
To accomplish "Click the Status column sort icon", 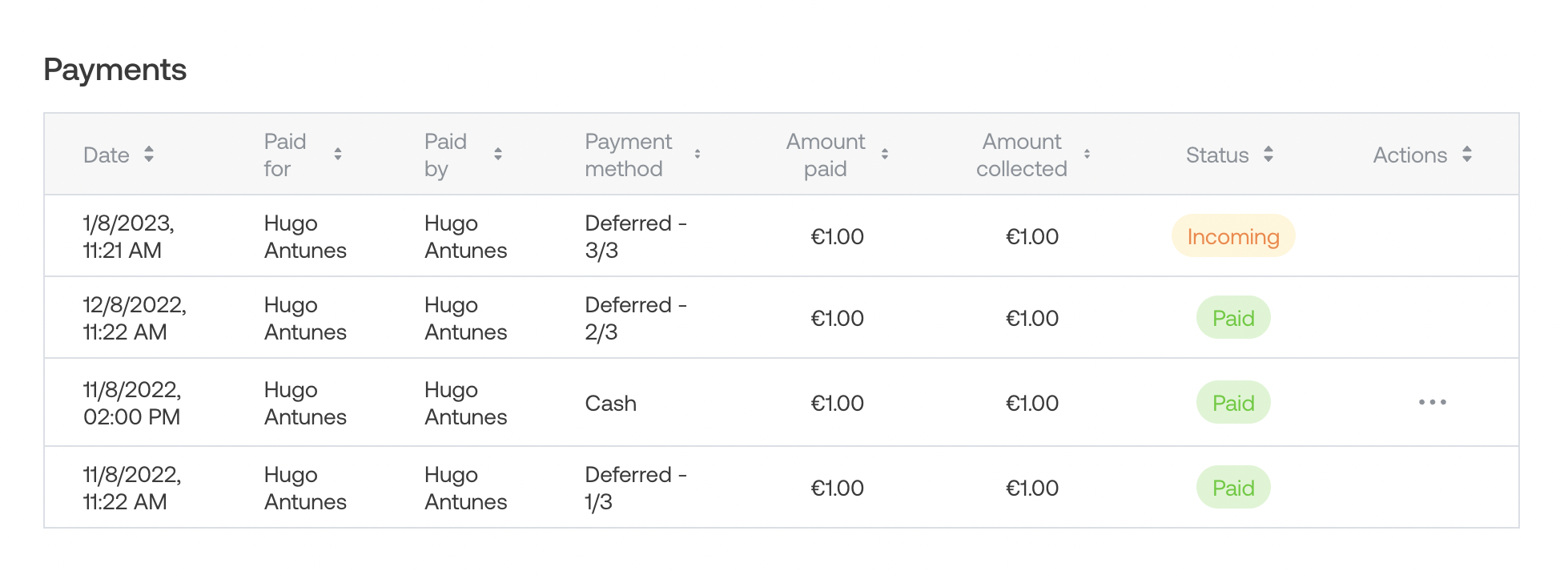I will pos(1268,155).
